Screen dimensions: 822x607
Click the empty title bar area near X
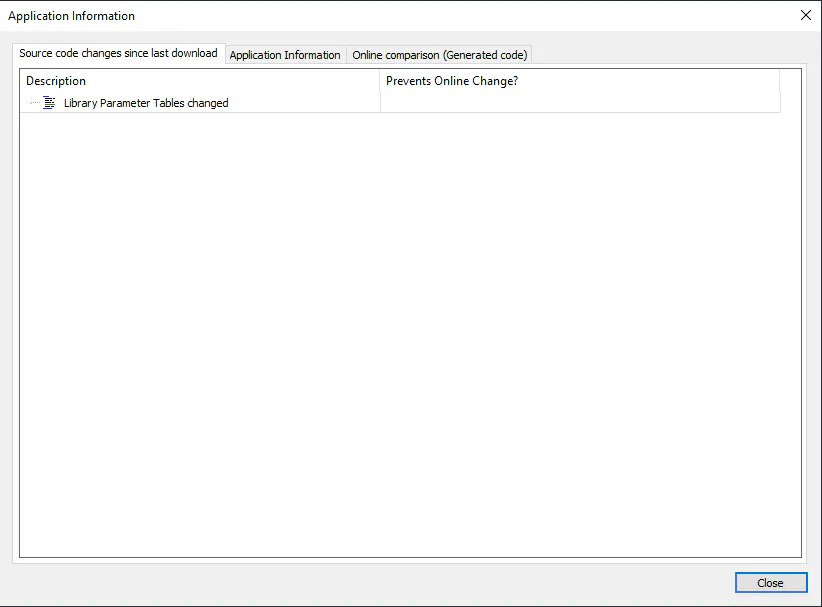coord(700,16)
